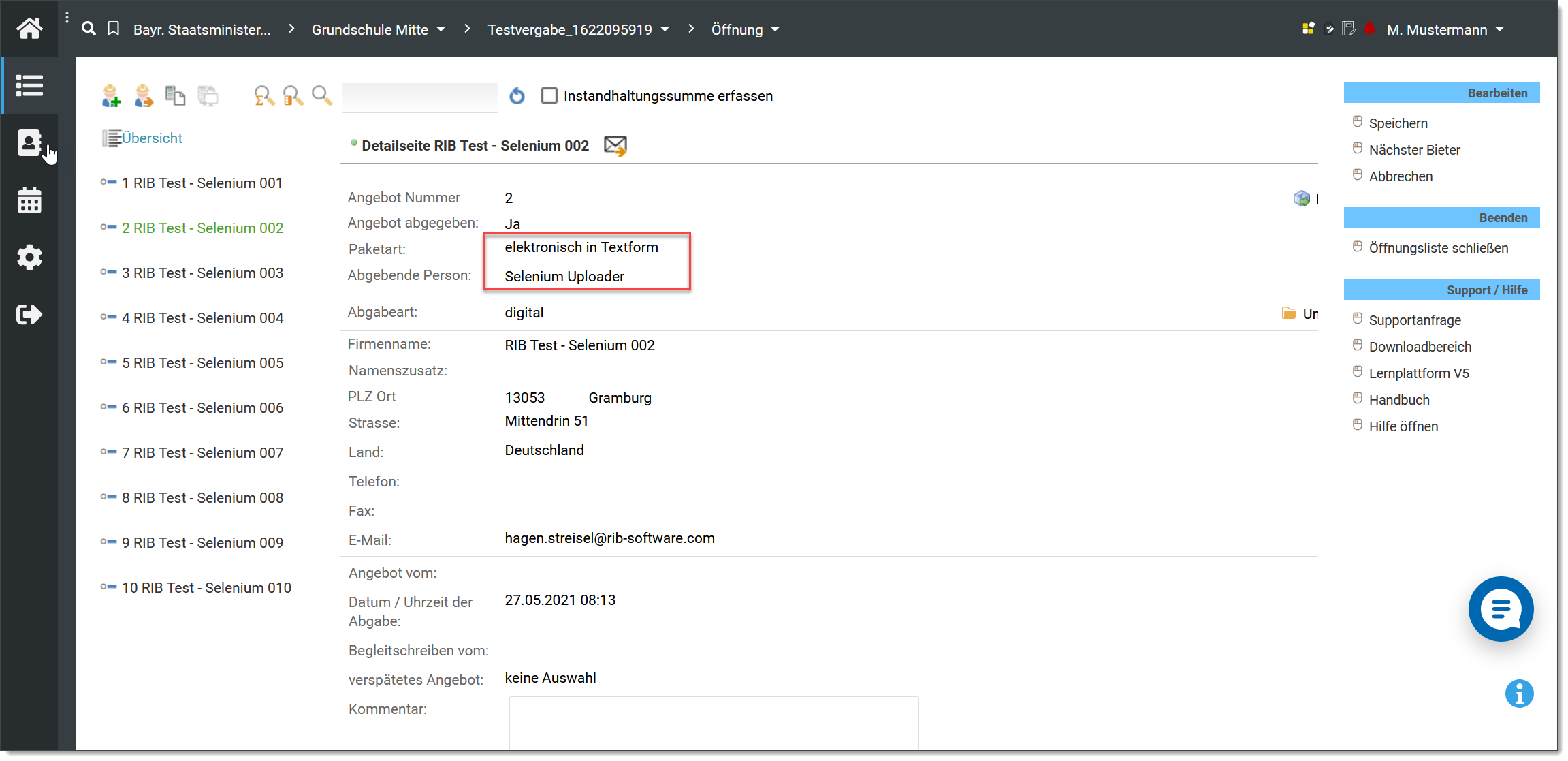
Task: Click the list search magnifier icon
Action: point(293,96)
